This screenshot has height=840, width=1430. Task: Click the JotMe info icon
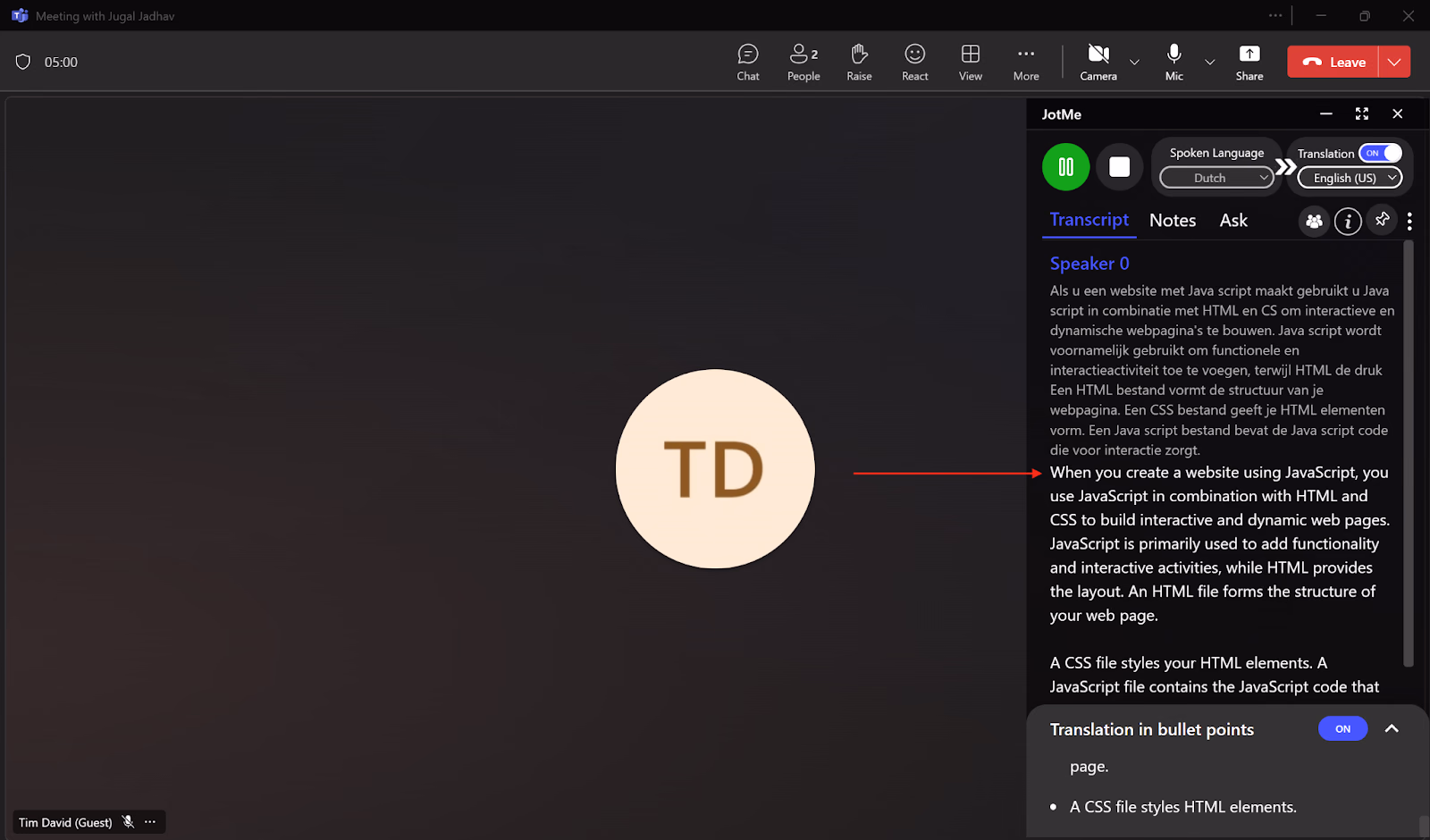coord(1348,221)
